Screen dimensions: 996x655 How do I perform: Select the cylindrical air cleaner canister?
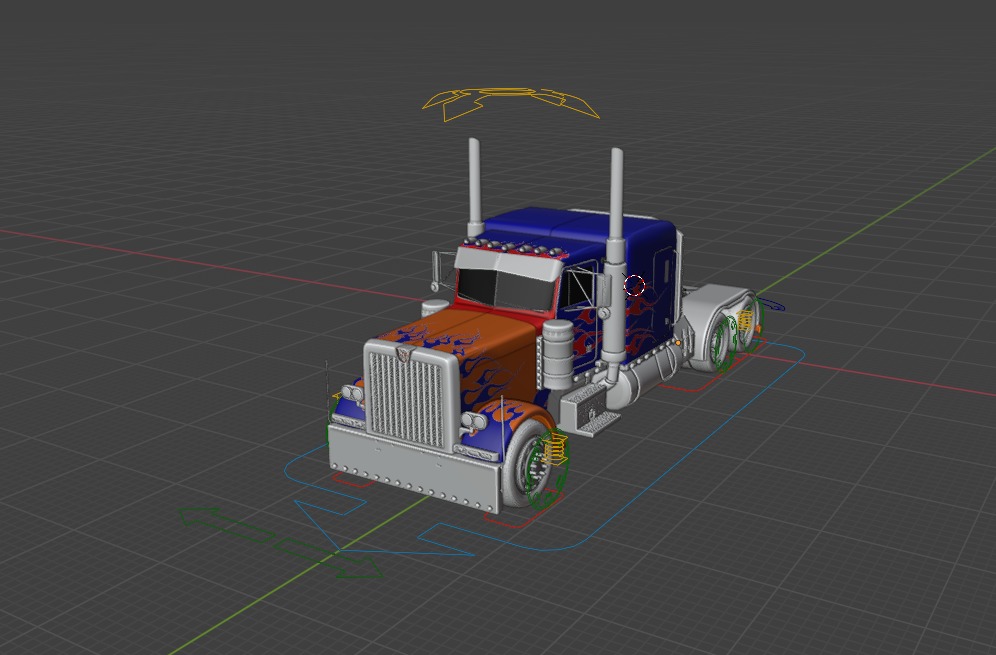pos(558,355)
